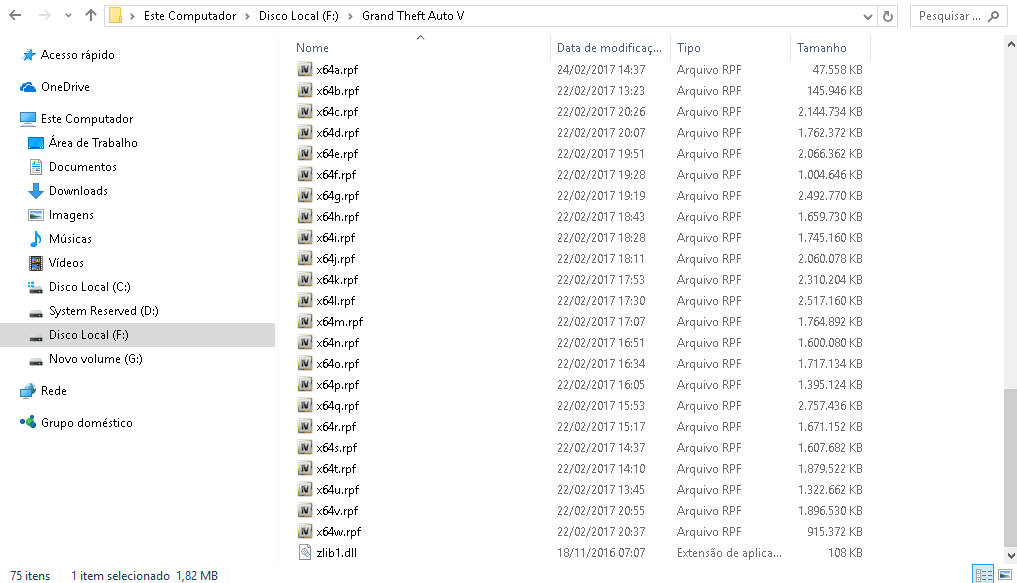Select Este Computador in navigation pane
The height and width of the screenshot is (583, 1017).
pyautogui.click(x=86, y=119)
